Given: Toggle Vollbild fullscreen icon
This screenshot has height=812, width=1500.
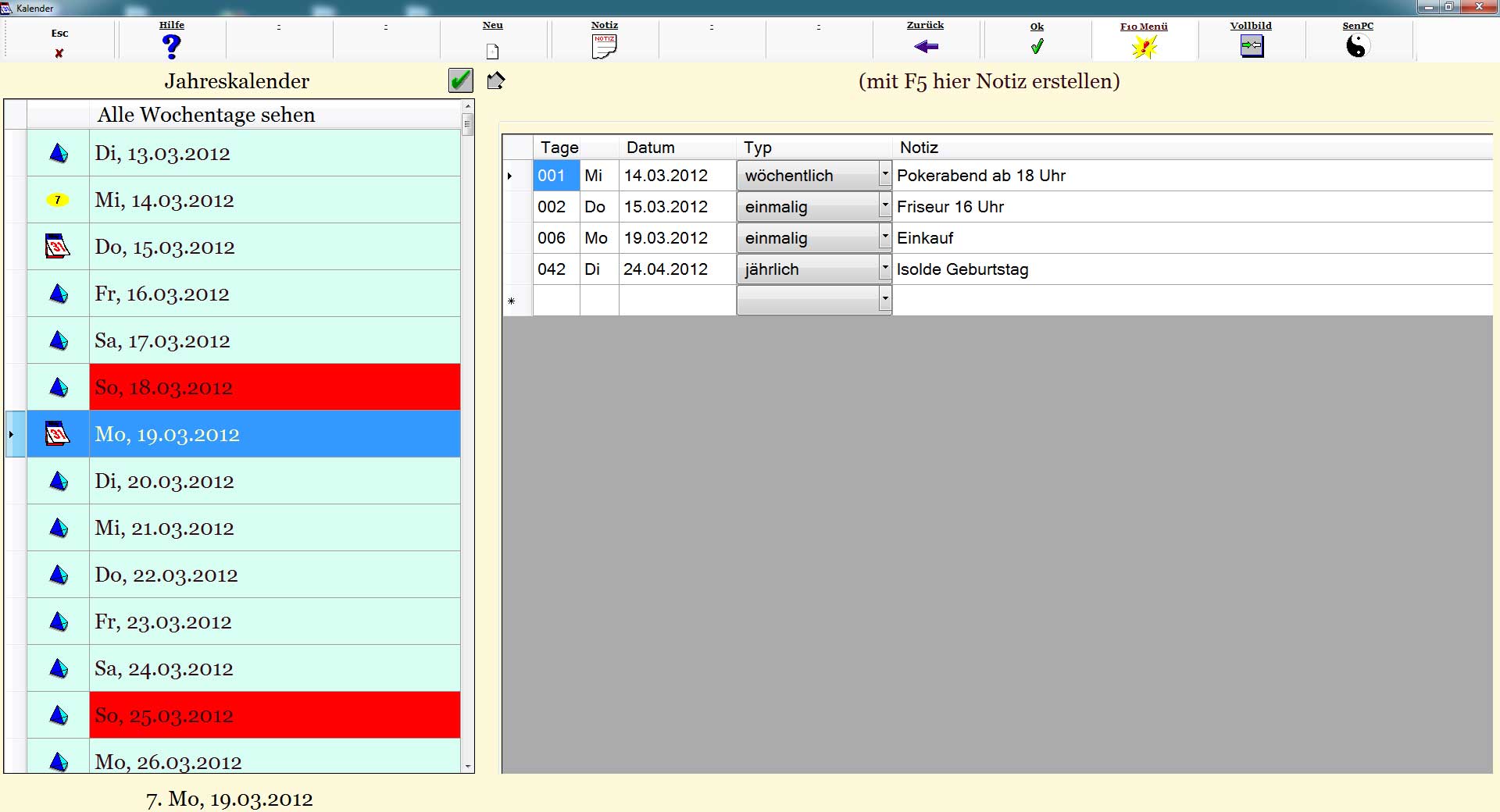Looking at the screenshot, I should pyautogui.click(x=1251, y=47).
